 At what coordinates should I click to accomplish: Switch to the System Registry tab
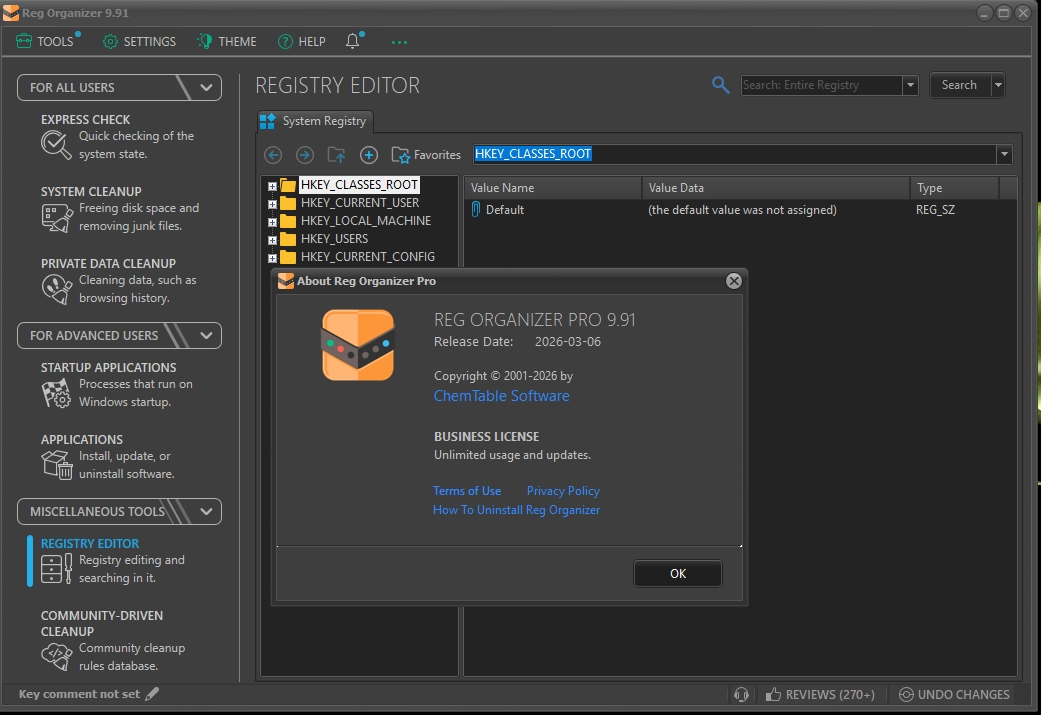315,121
